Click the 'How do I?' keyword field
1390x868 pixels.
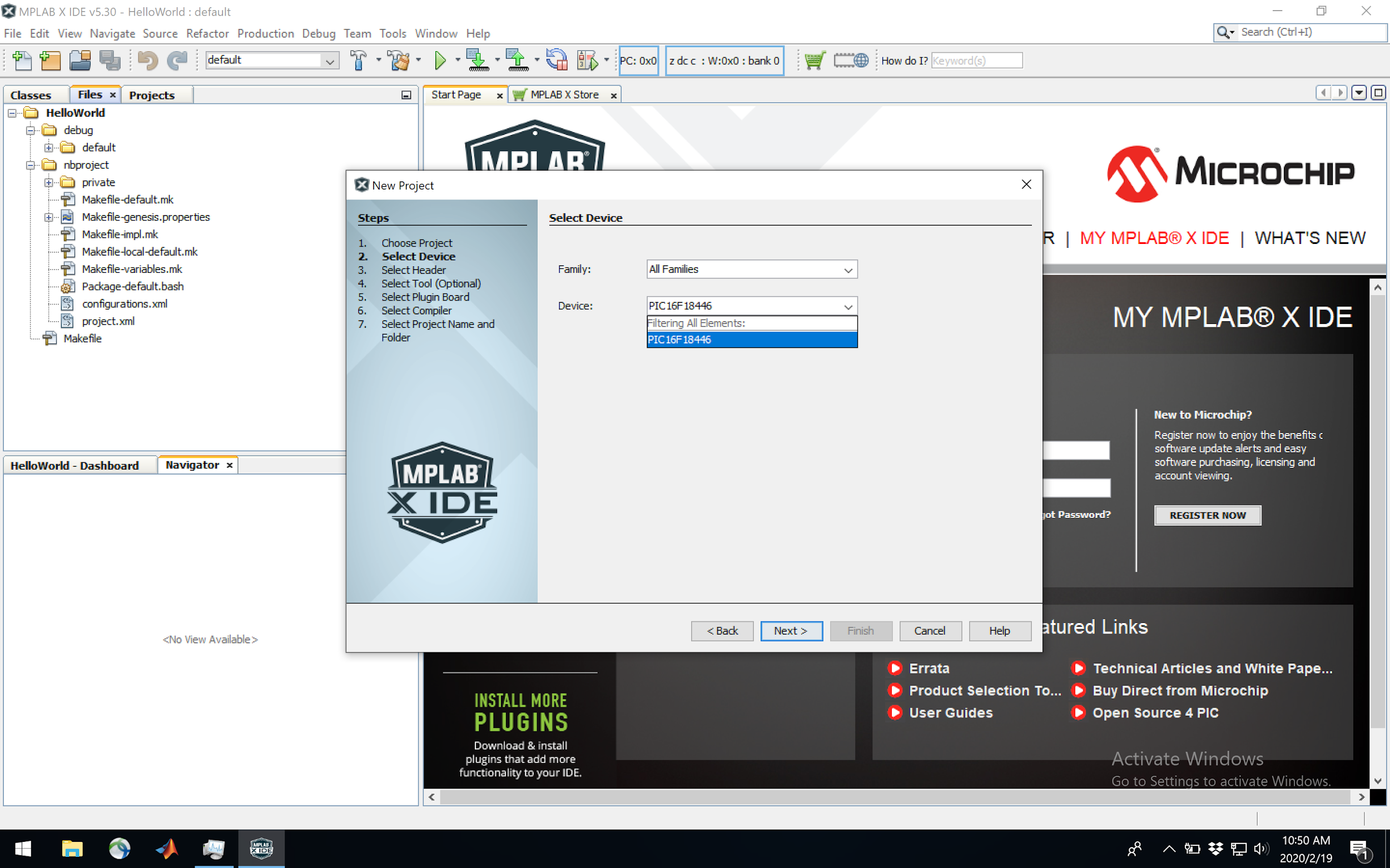(976, 60)
